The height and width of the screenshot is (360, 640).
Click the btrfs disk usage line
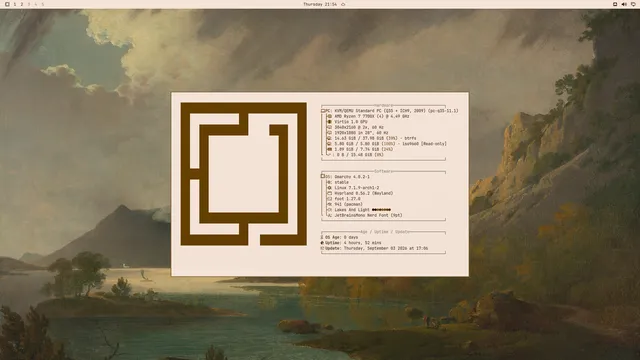[371, 138]
